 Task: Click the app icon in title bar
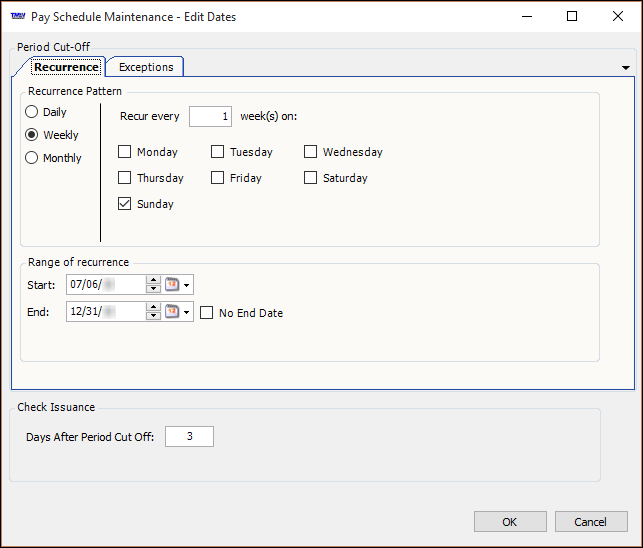coord(17,17)
